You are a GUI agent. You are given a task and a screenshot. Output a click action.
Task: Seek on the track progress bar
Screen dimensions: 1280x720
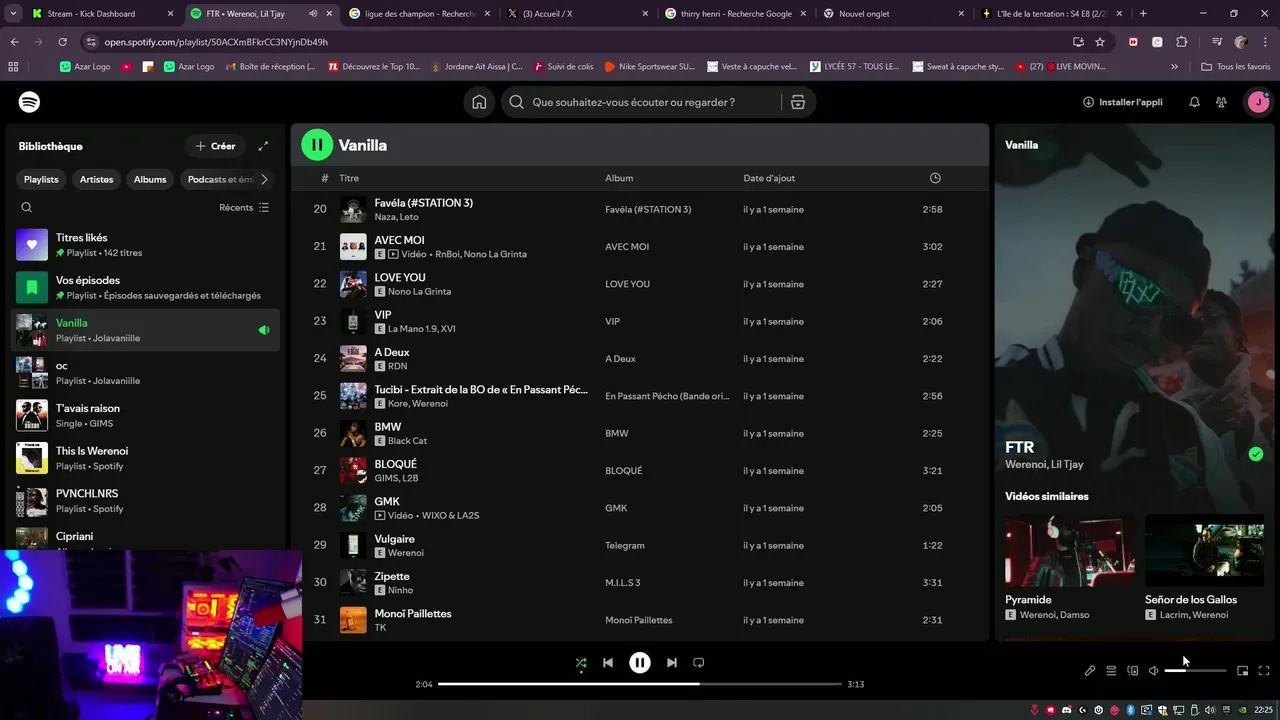pos(640,684)
